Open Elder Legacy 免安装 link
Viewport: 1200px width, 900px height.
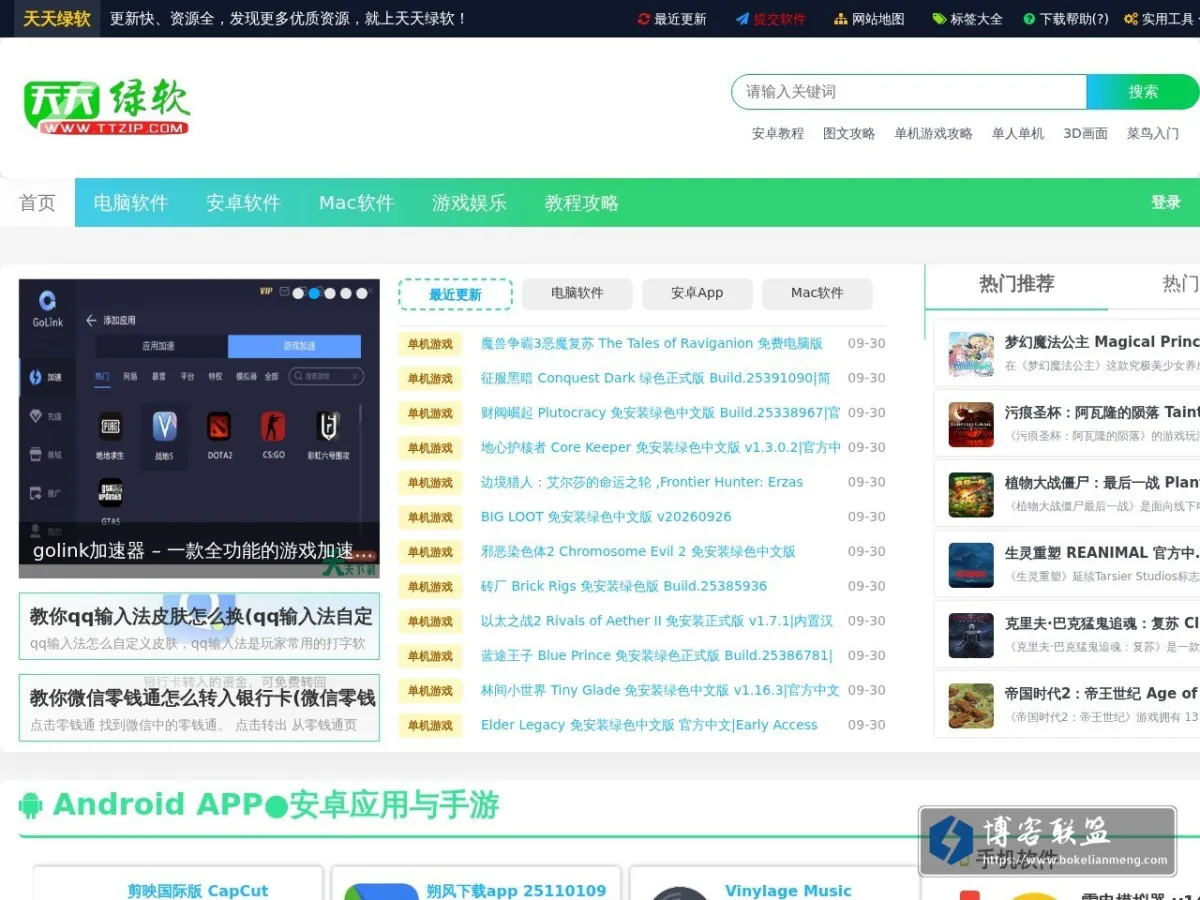click(x=649, y=725)
